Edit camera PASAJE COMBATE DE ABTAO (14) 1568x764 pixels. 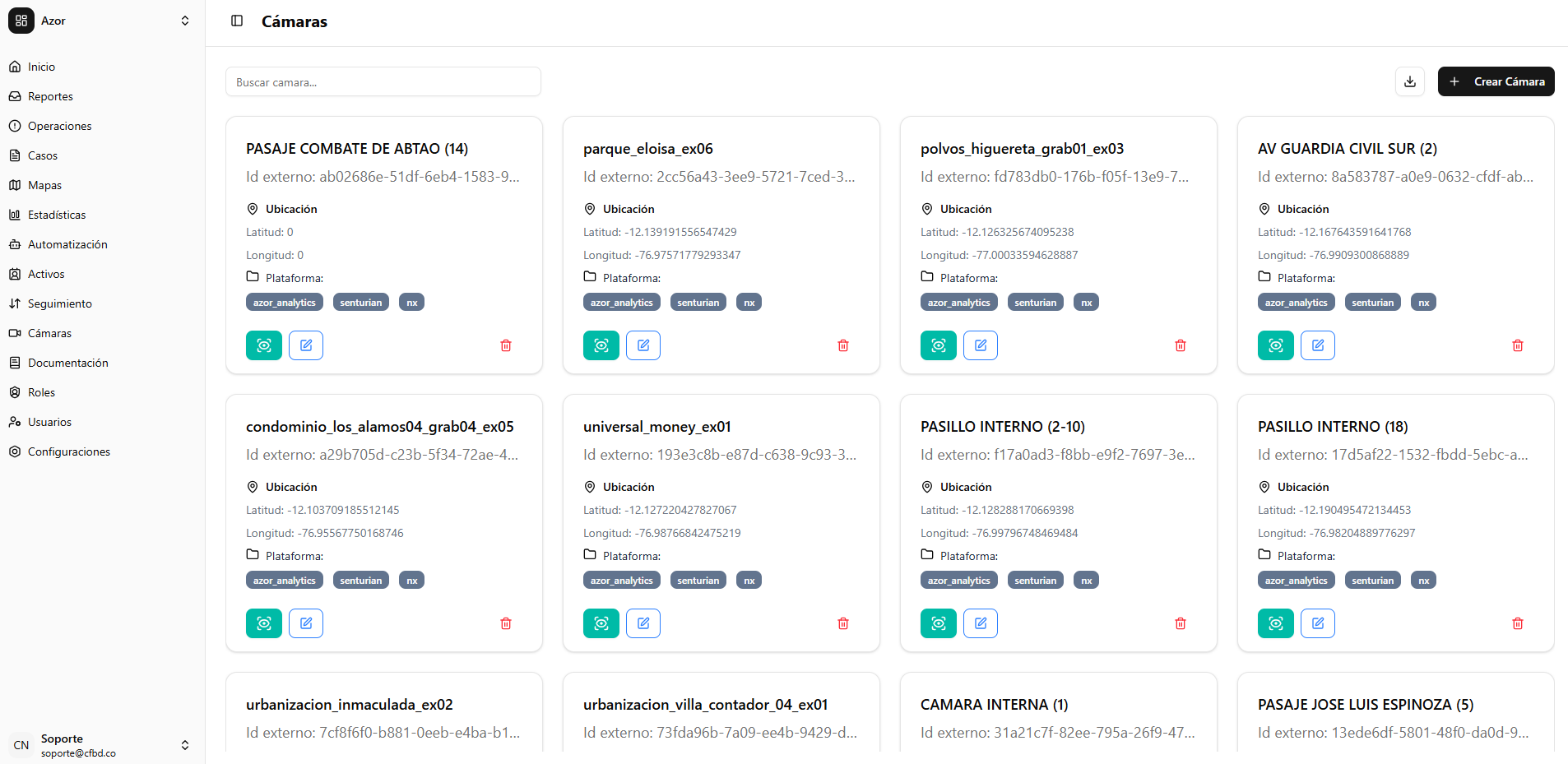click(x=306, y=345)
